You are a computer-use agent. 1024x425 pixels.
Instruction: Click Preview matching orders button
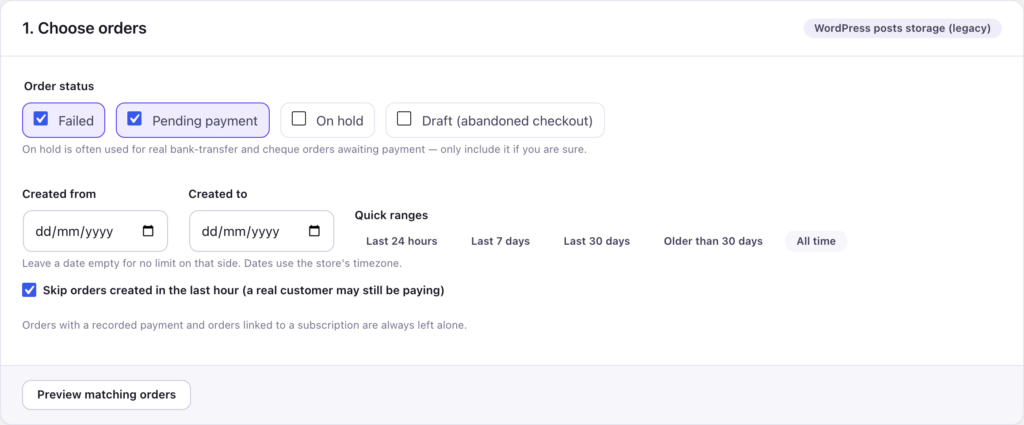tap(106, 395)
